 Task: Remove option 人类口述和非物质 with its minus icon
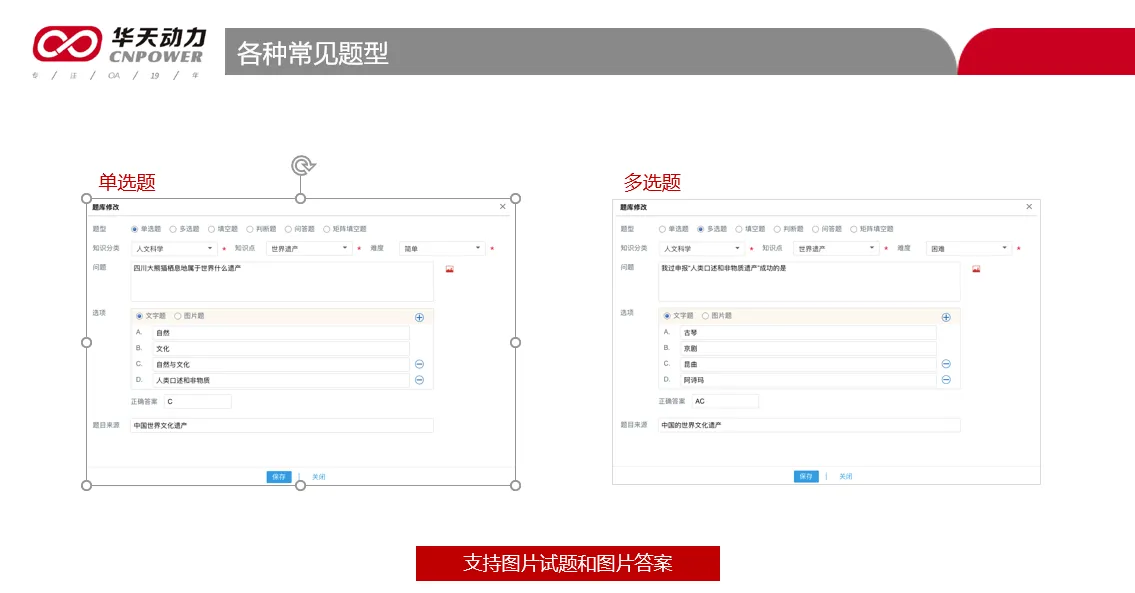pos(419,380)
